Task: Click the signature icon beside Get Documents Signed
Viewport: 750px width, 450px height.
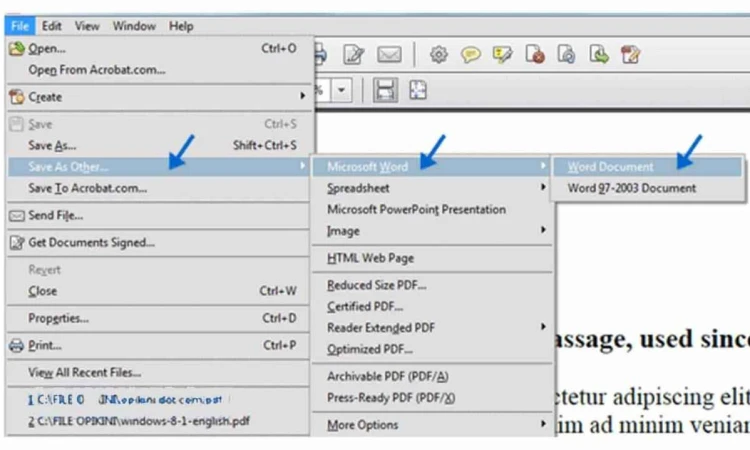Action: (17, 243)
